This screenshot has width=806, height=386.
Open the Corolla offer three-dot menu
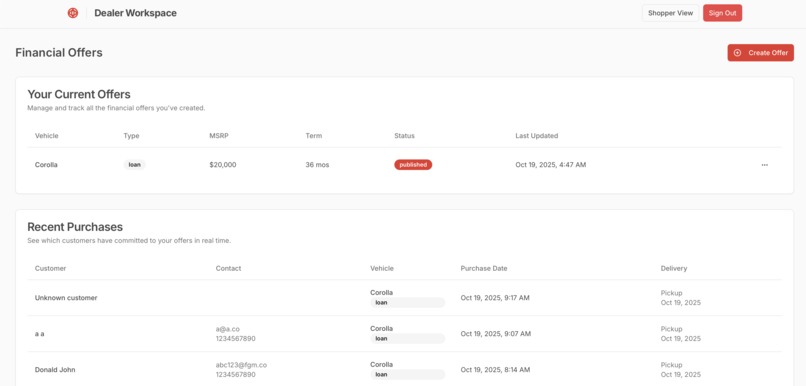[x=764, y=165]
